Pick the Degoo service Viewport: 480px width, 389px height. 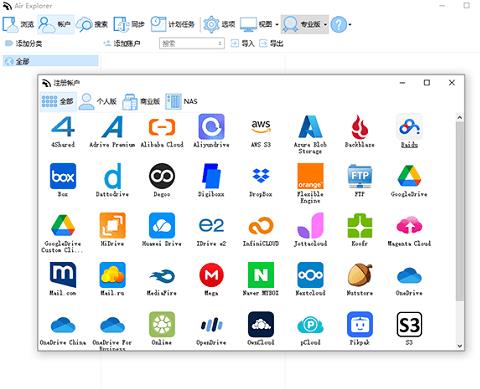click(162, 180)
